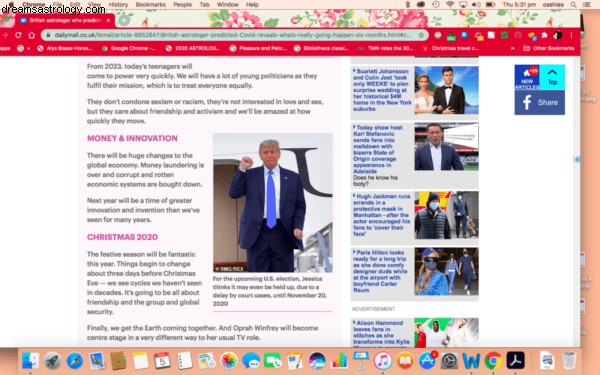Image resolution: width=600 pixels, height=375 pixels.
Task: Open Messages from the dock
Action: [x=251, y=361]
